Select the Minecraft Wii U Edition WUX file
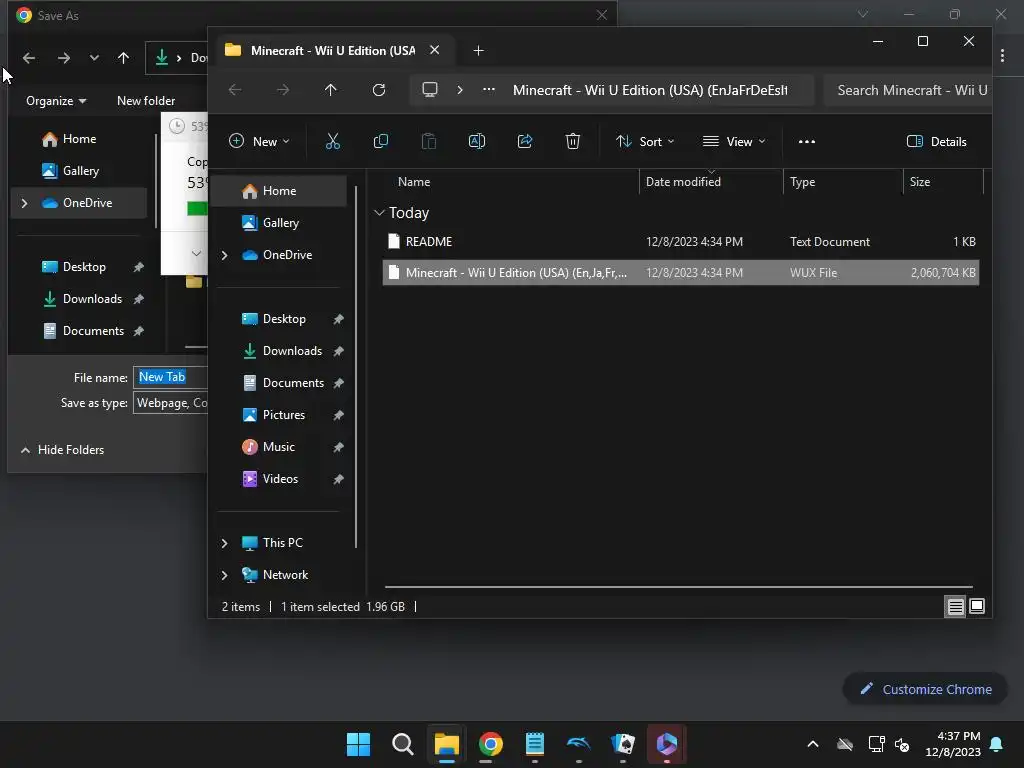Viewport: 1024px width, 768px height. click(680, 273)
